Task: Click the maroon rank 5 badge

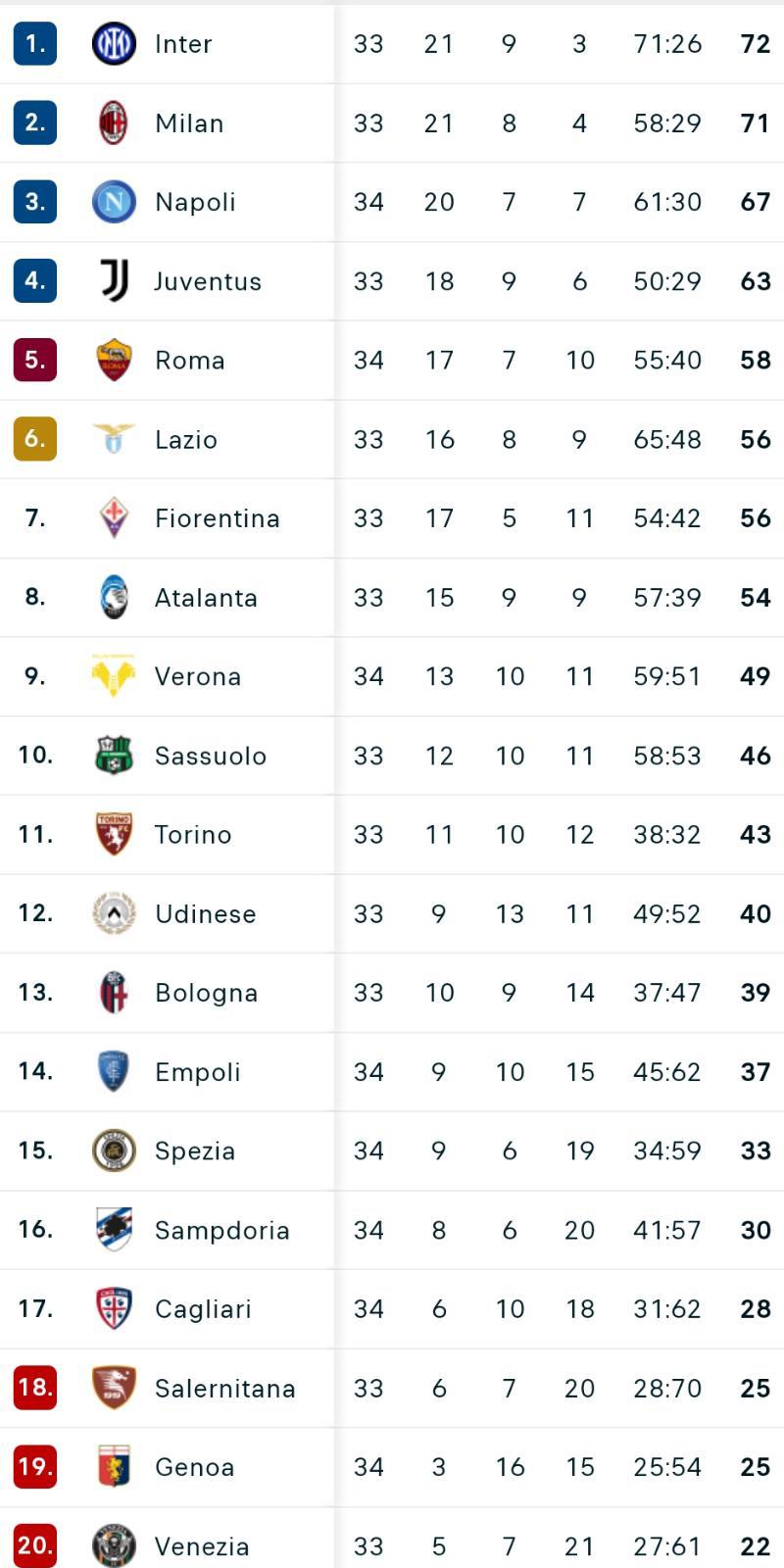Action: pyautogui.click(x=35, y=361)
